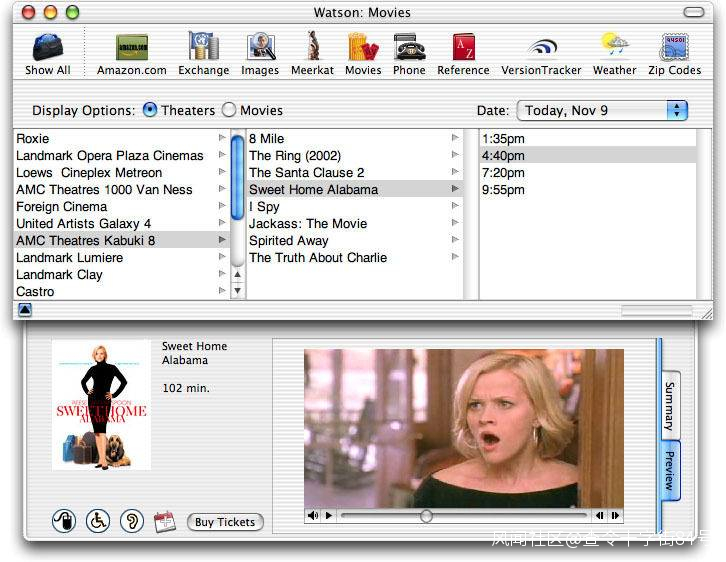Select United Artists Galaxy 4

click(121, 224)
